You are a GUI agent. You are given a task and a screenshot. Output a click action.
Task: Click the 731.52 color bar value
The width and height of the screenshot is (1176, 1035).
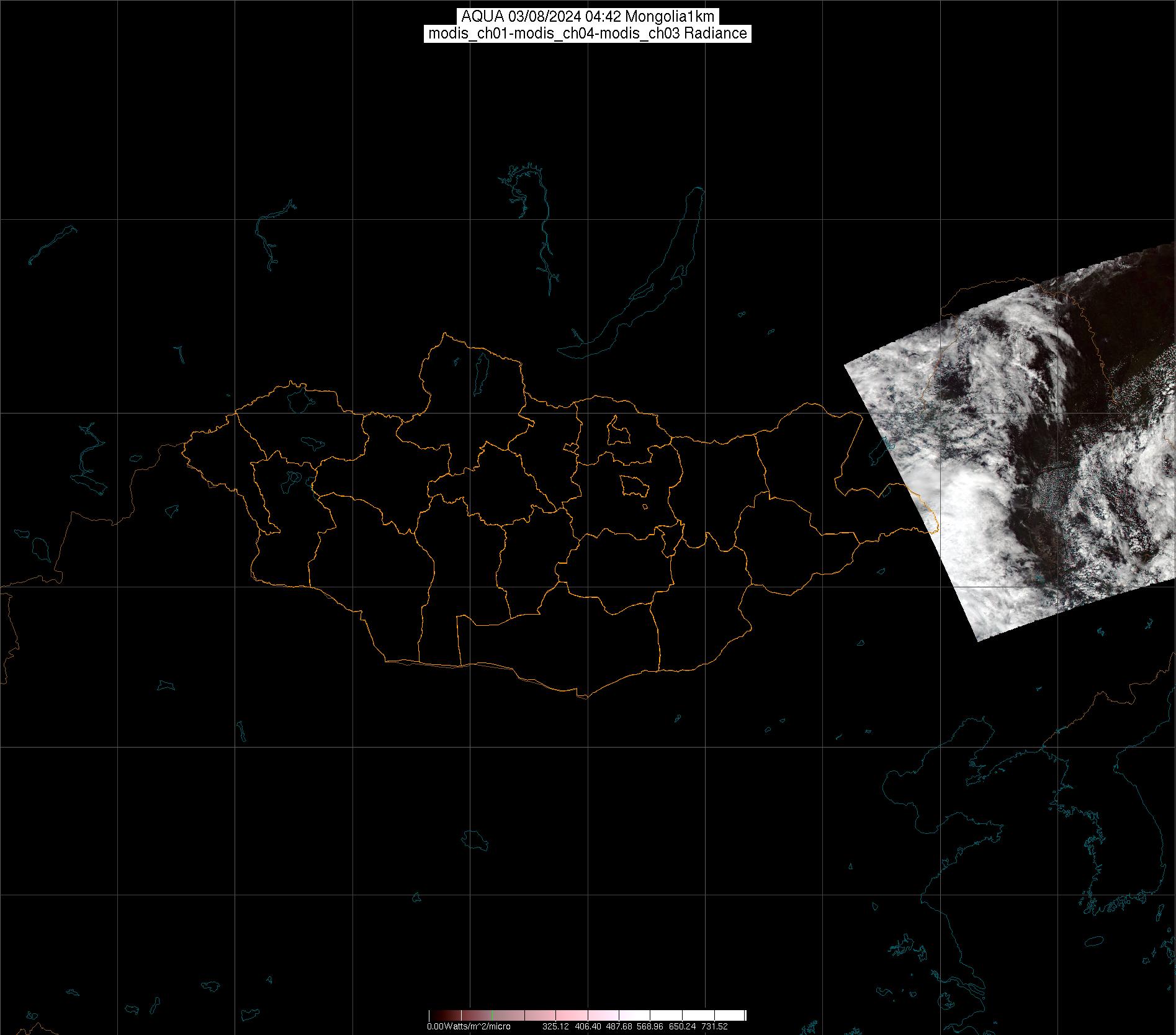tap(714, 1026)
